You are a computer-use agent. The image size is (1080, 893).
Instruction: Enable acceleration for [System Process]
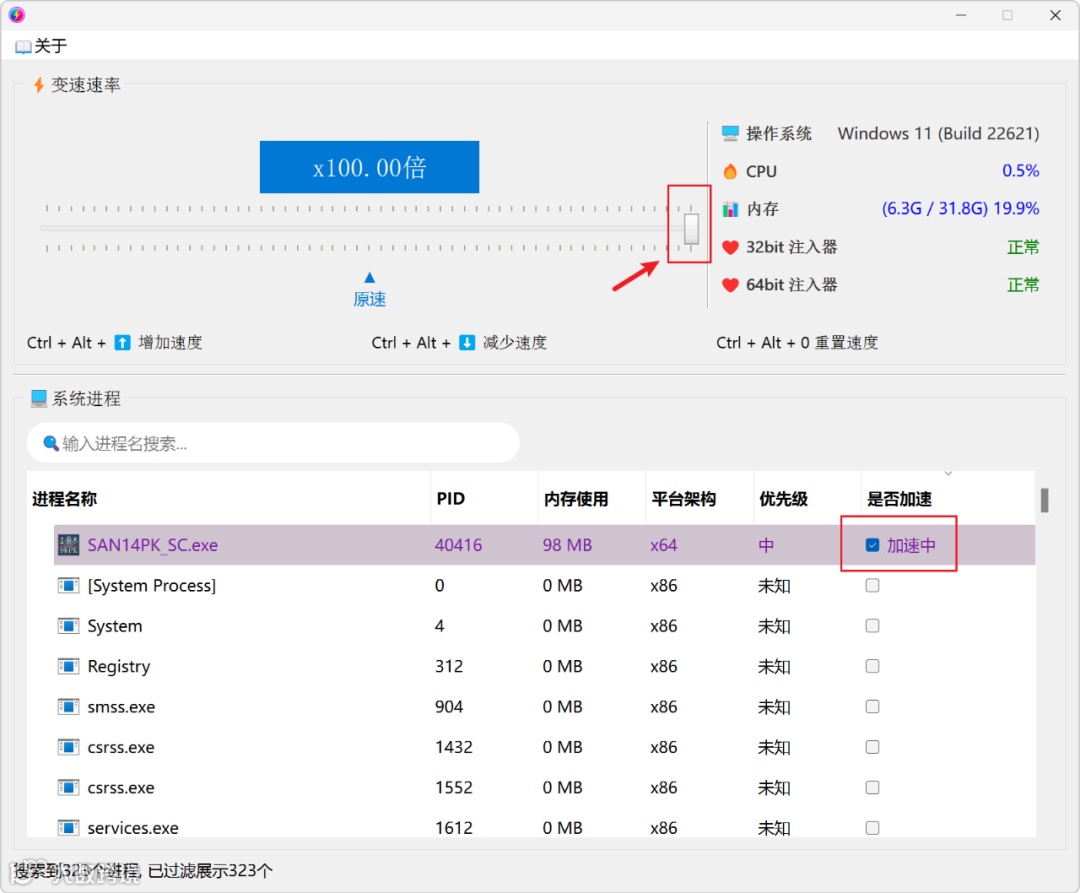coord(872,585)
